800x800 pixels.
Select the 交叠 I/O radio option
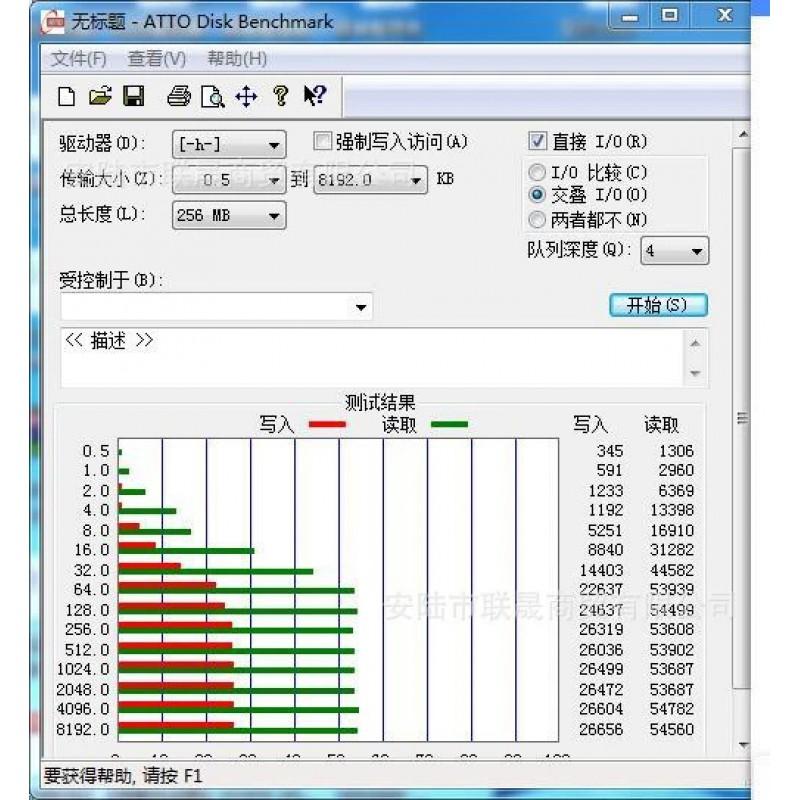537,194
